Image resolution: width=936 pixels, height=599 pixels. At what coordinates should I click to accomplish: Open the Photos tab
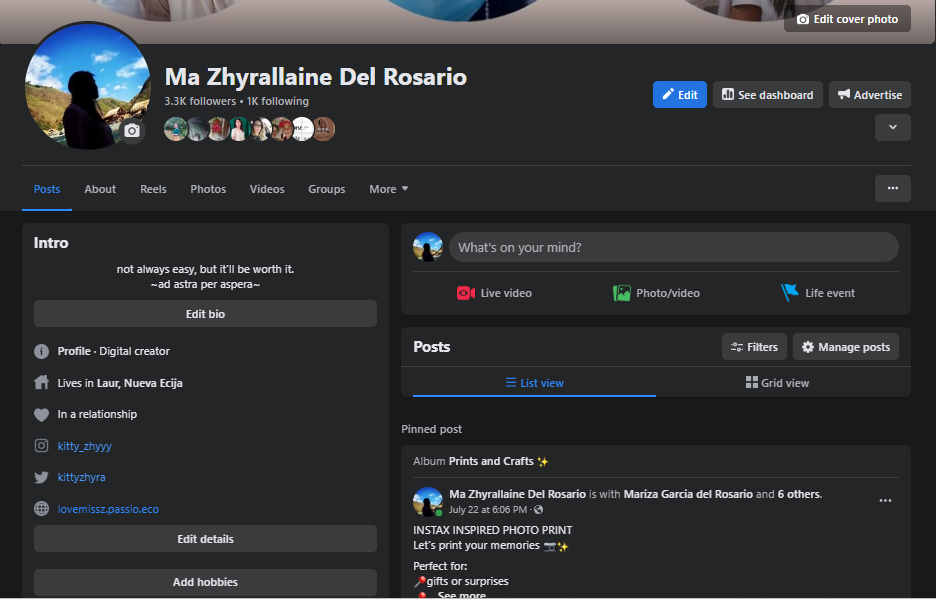pos(208,189)
